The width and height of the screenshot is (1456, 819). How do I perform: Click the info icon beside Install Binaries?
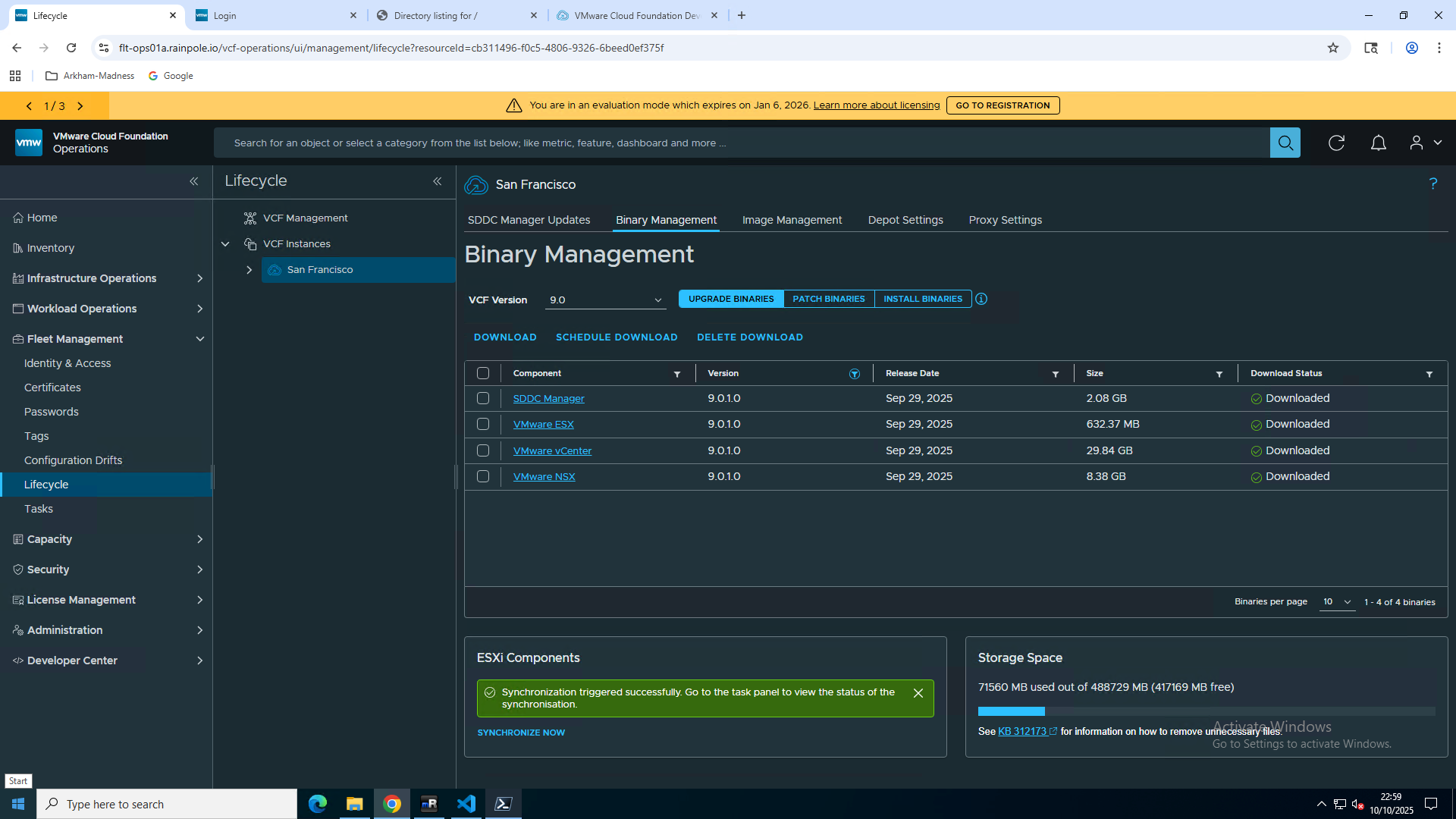pos(981,299)
